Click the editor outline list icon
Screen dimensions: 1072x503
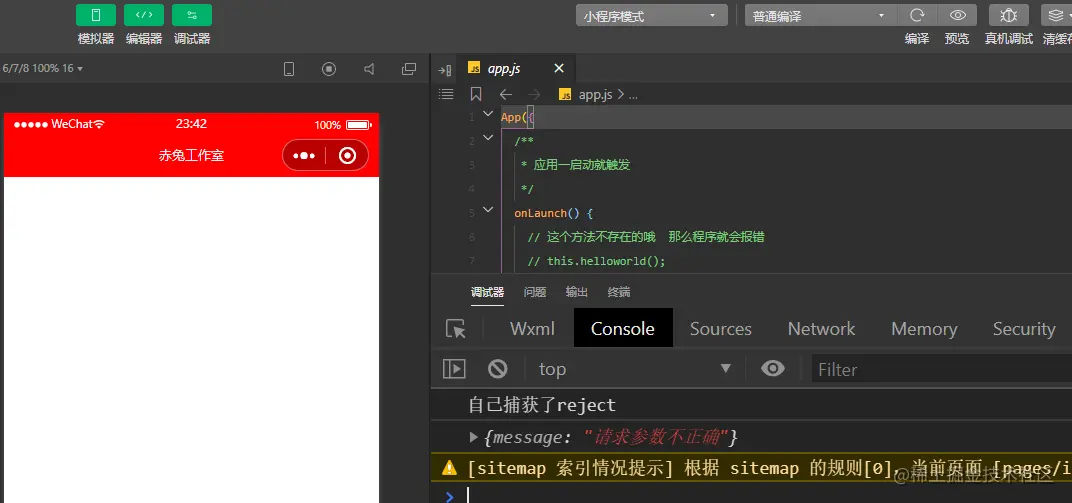pos(446,94)
